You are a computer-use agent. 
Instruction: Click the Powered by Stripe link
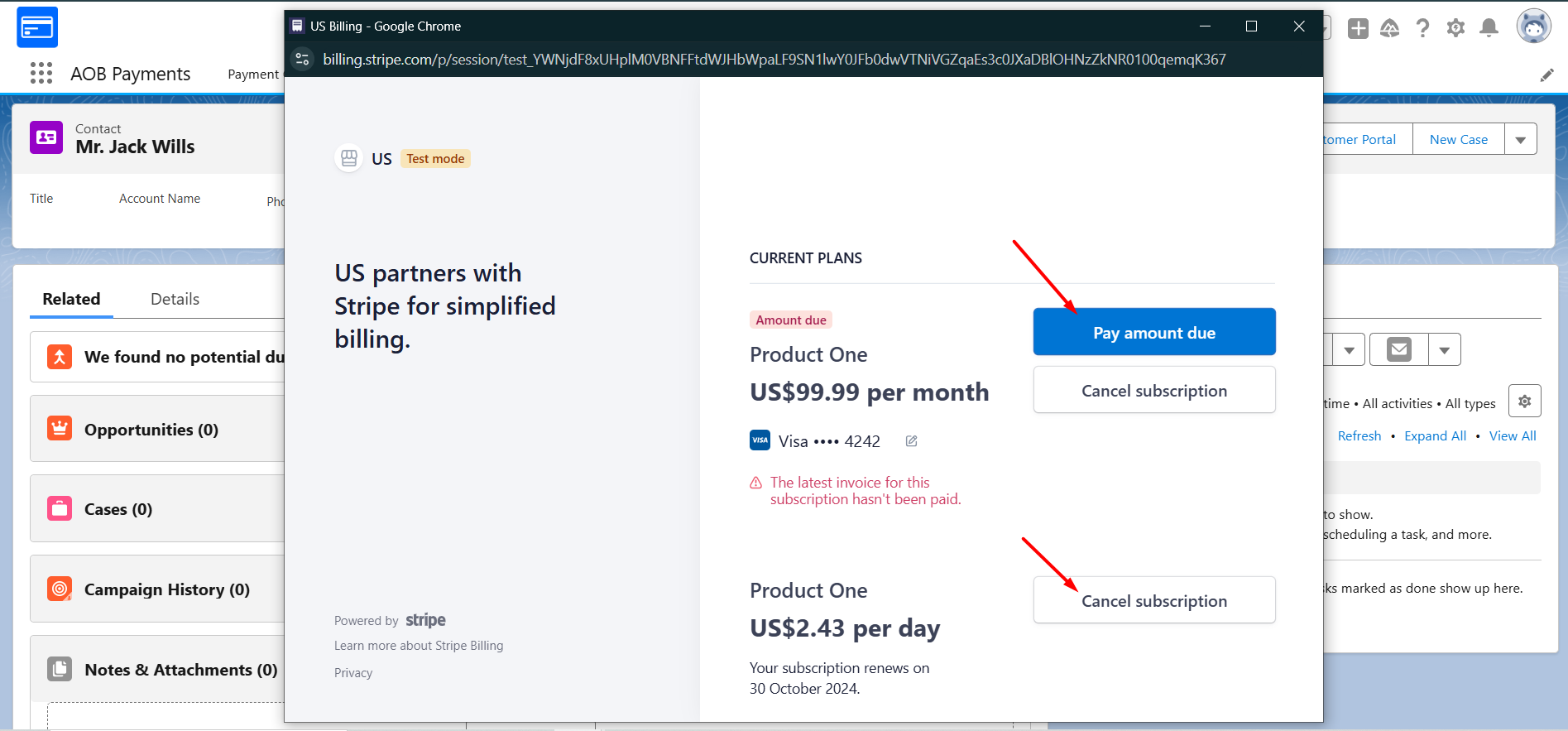tap(390, 620)
